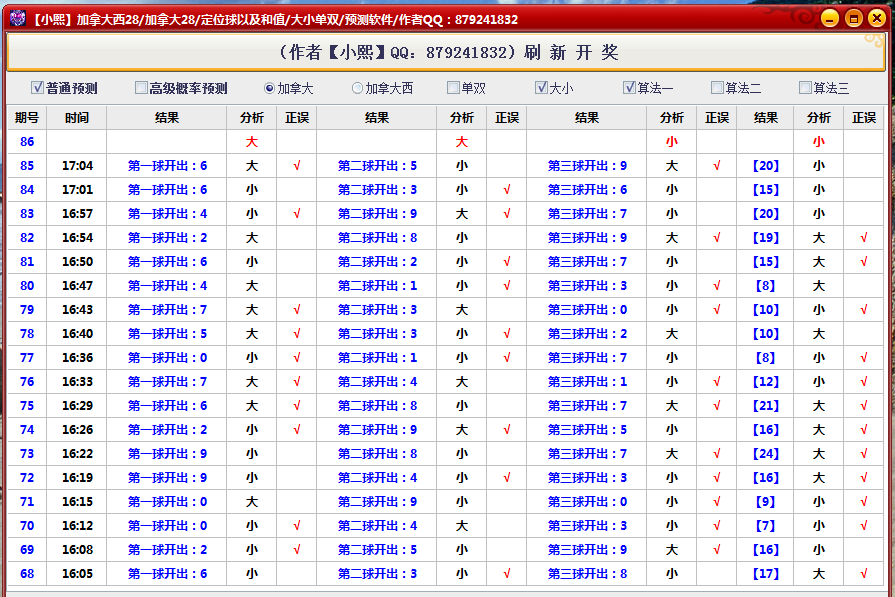Disable the 算法一 checkbox

coord(629,88)
